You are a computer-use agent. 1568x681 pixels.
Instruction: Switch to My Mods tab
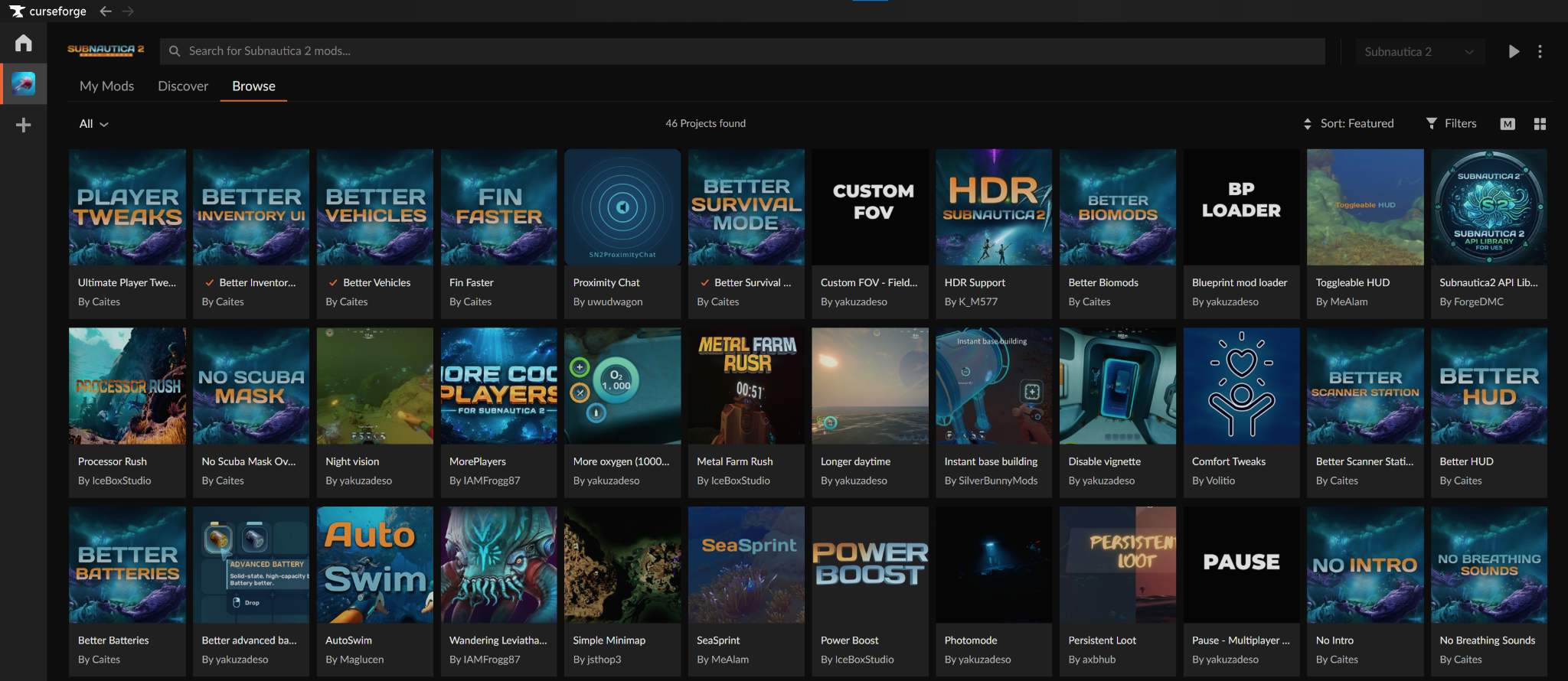(106, 86)
